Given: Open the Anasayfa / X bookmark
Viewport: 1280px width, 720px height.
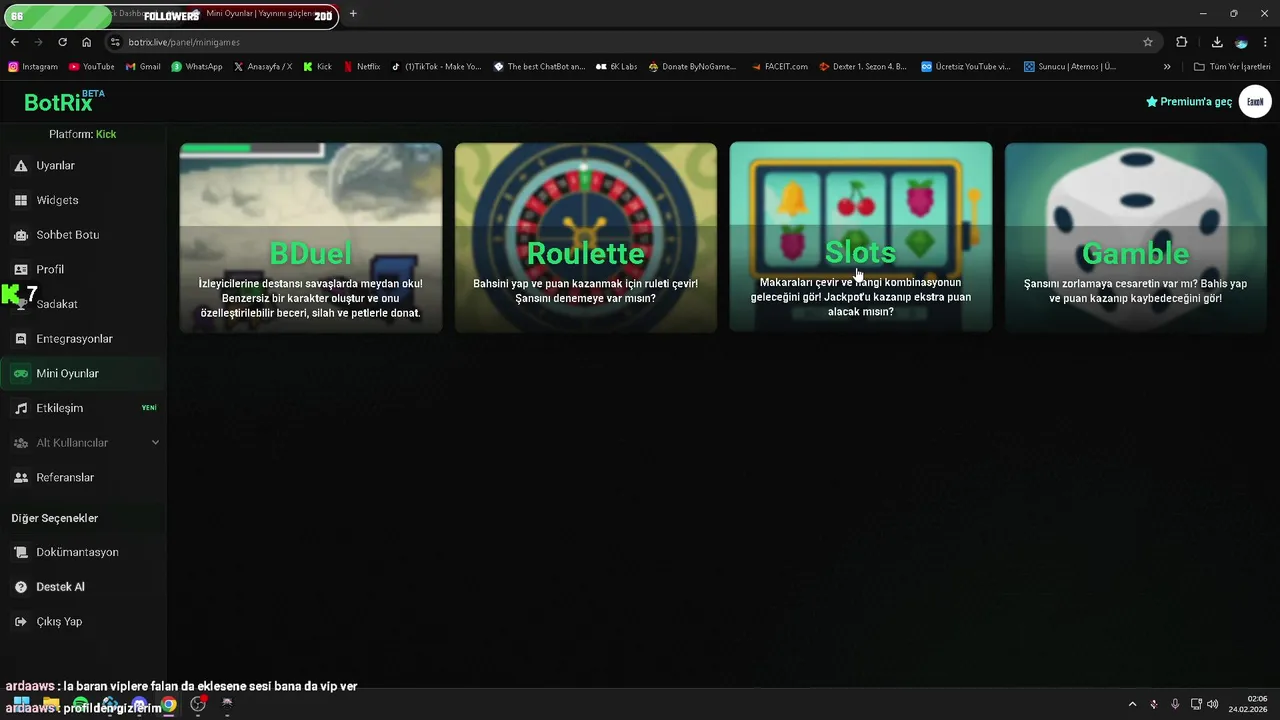Looking at the screenshot, I should (x=263, y=67).
